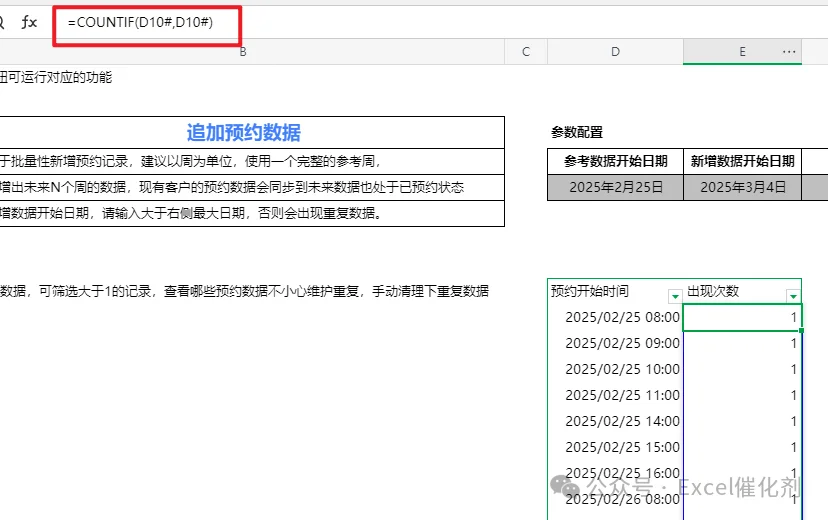Click the magnifier icon beside fx
This screenshot has height=520, width=828.
[2, 22]
